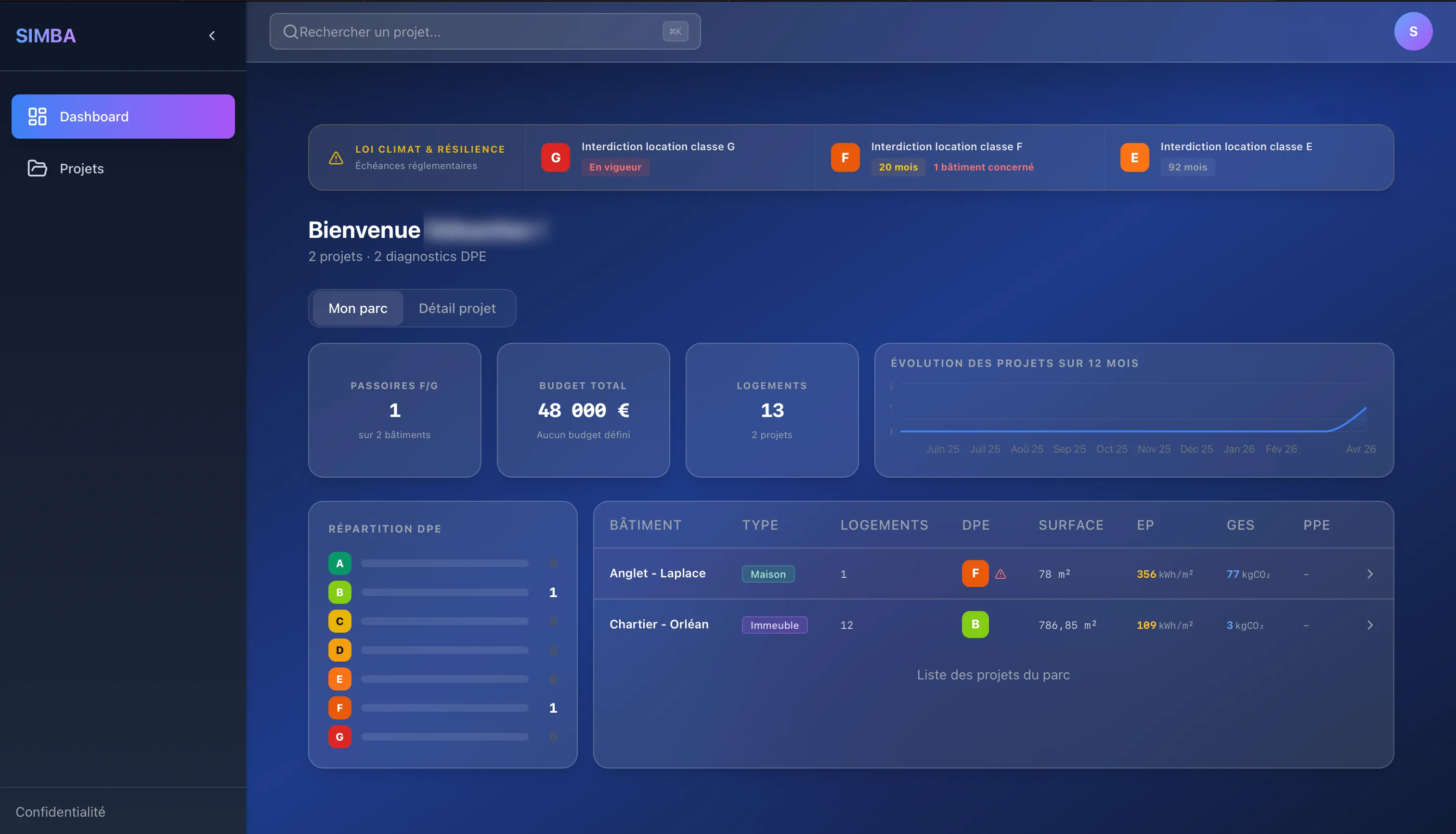Image resolution: width=1456 pixels, height=834 pixels.
Task: Click the S avatar in the top right
Action: [1413, 30]
